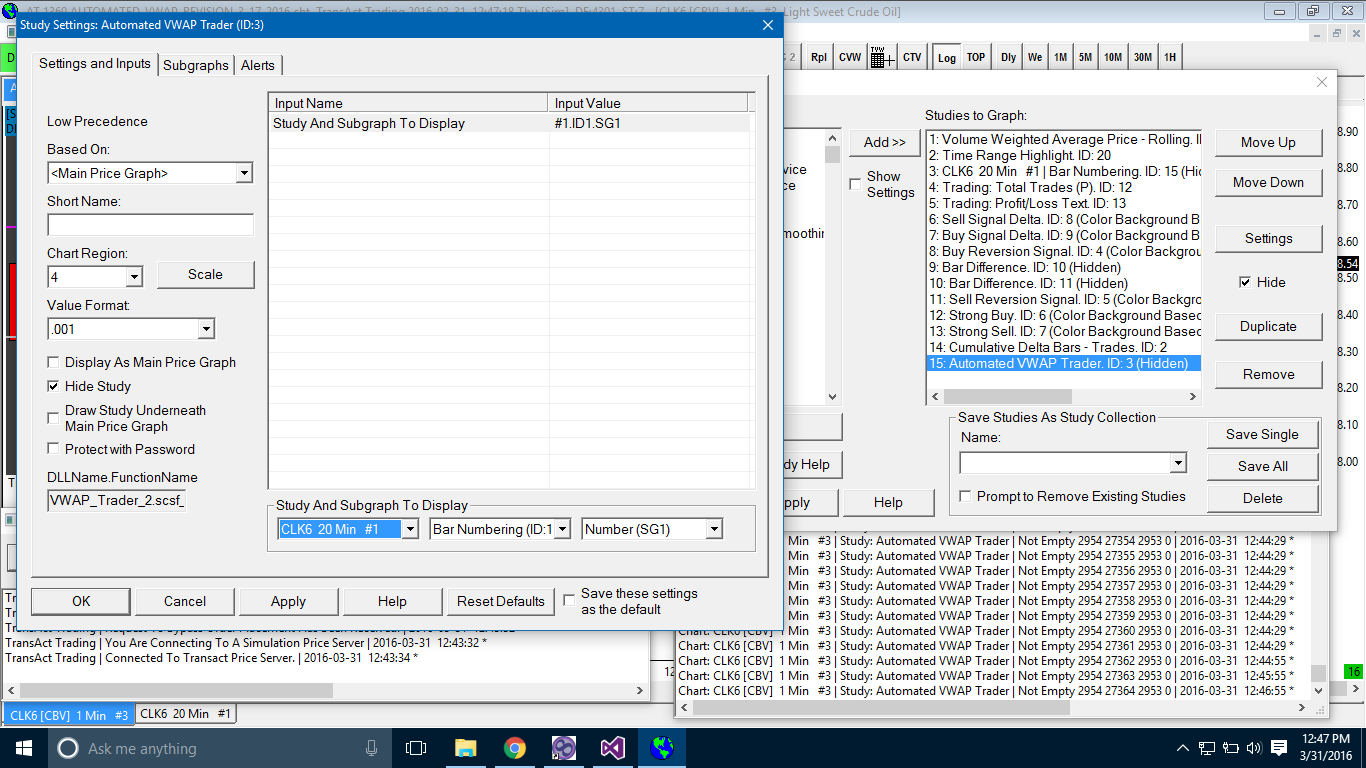Click the TVW grid toolbar icon
Viewport: 1366px width, 768px height.
(x=882, y=57)
